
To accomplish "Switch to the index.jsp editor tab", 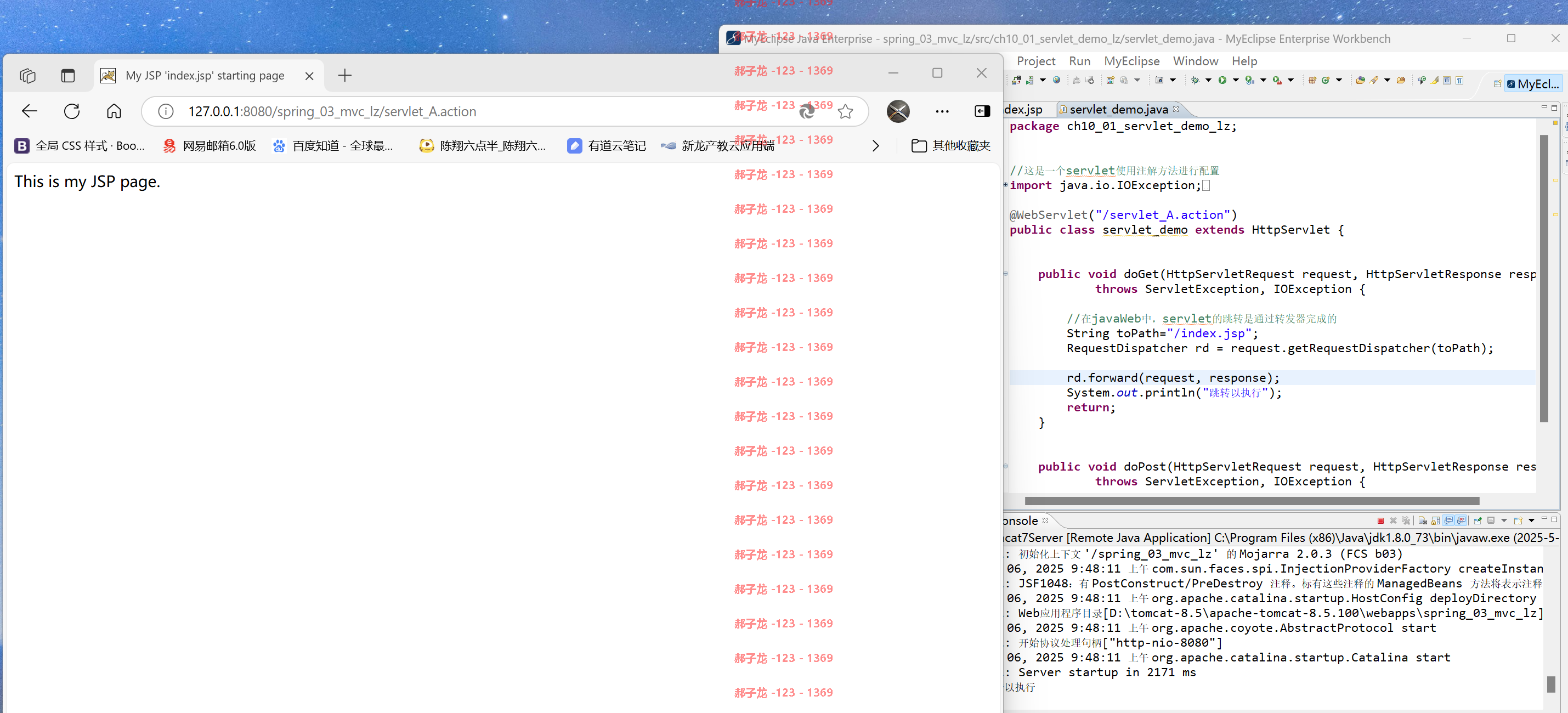I will (x=1024, y=110).
